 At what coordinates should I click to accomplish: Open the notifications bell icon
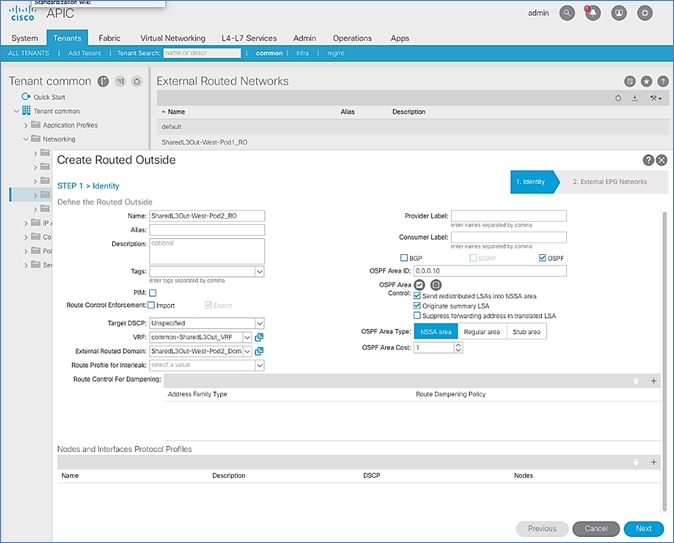click(593, 13)
